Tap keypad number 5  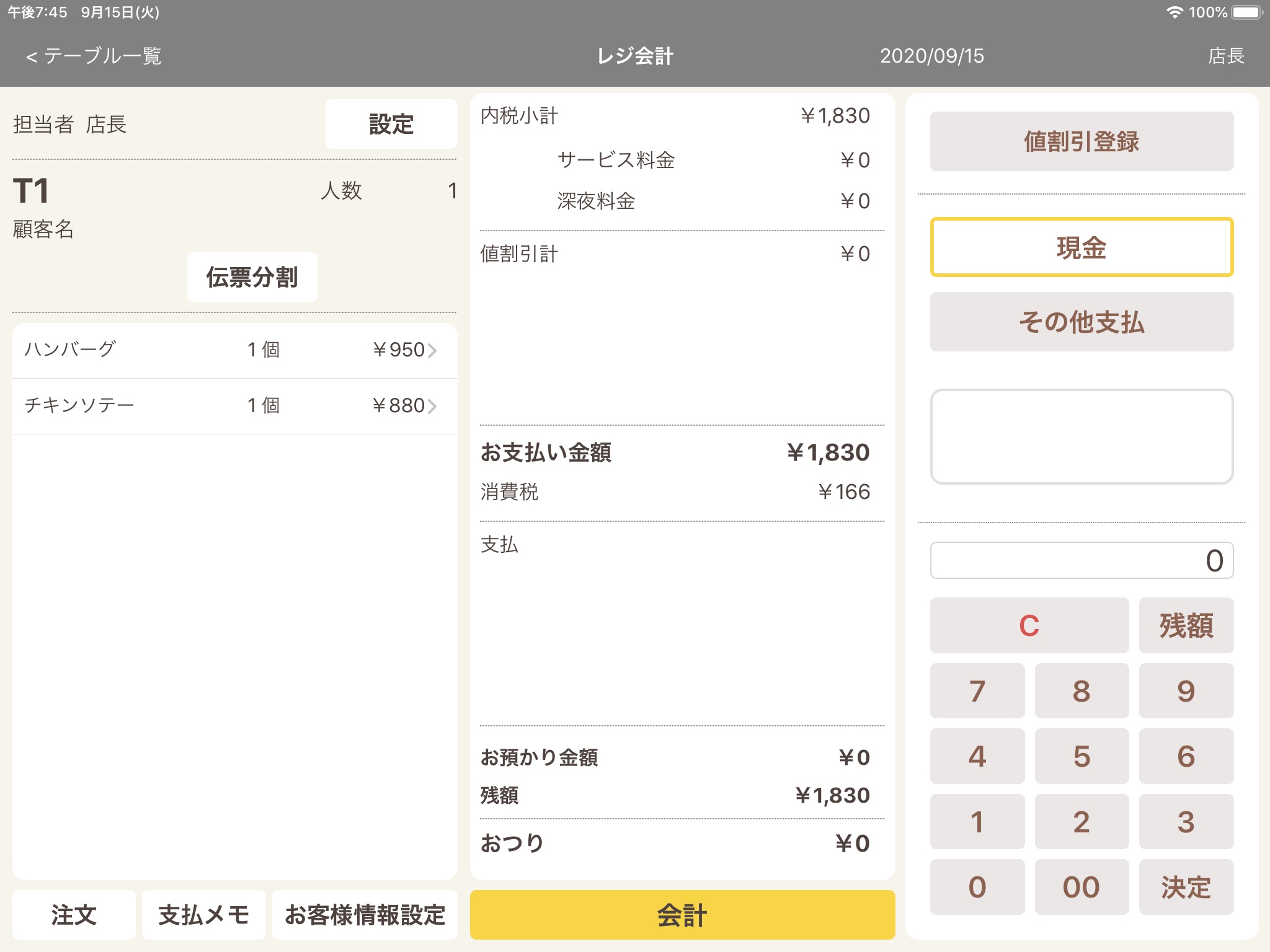[x=1081, y=756]
